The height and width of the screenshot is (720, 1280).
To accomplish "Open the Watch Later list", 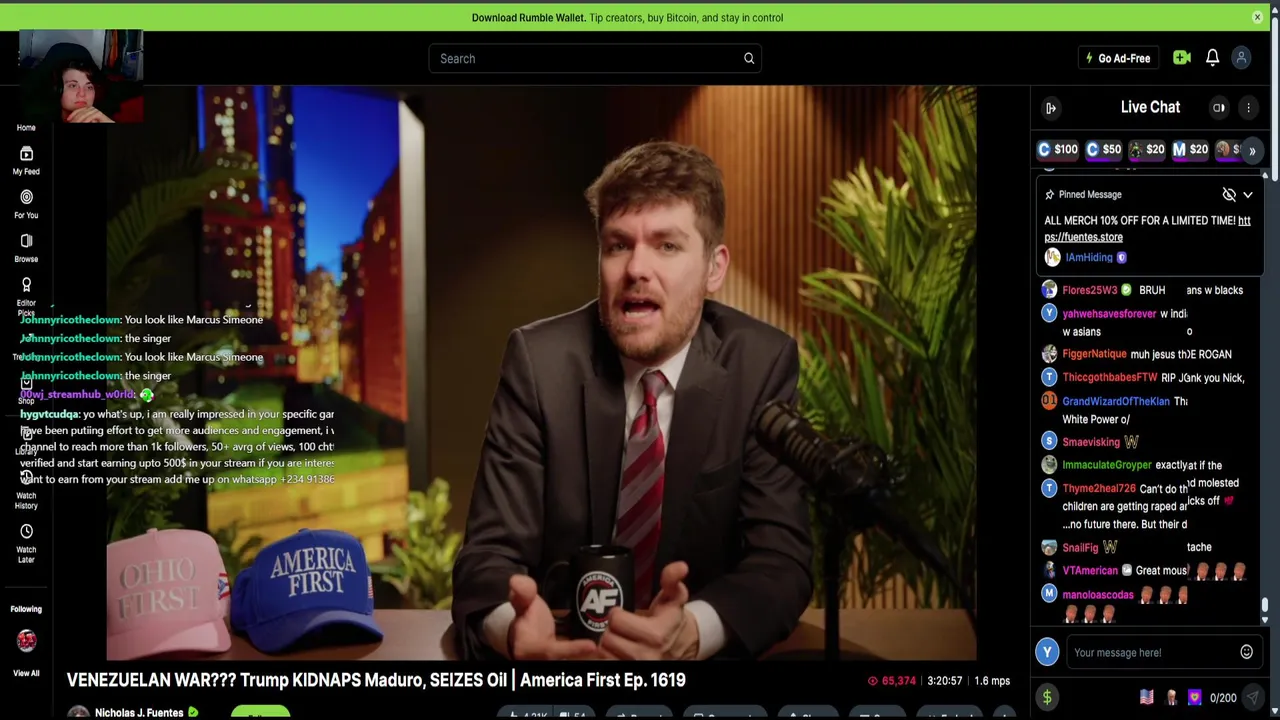I will pyautogui.click(x=26, y=543).
